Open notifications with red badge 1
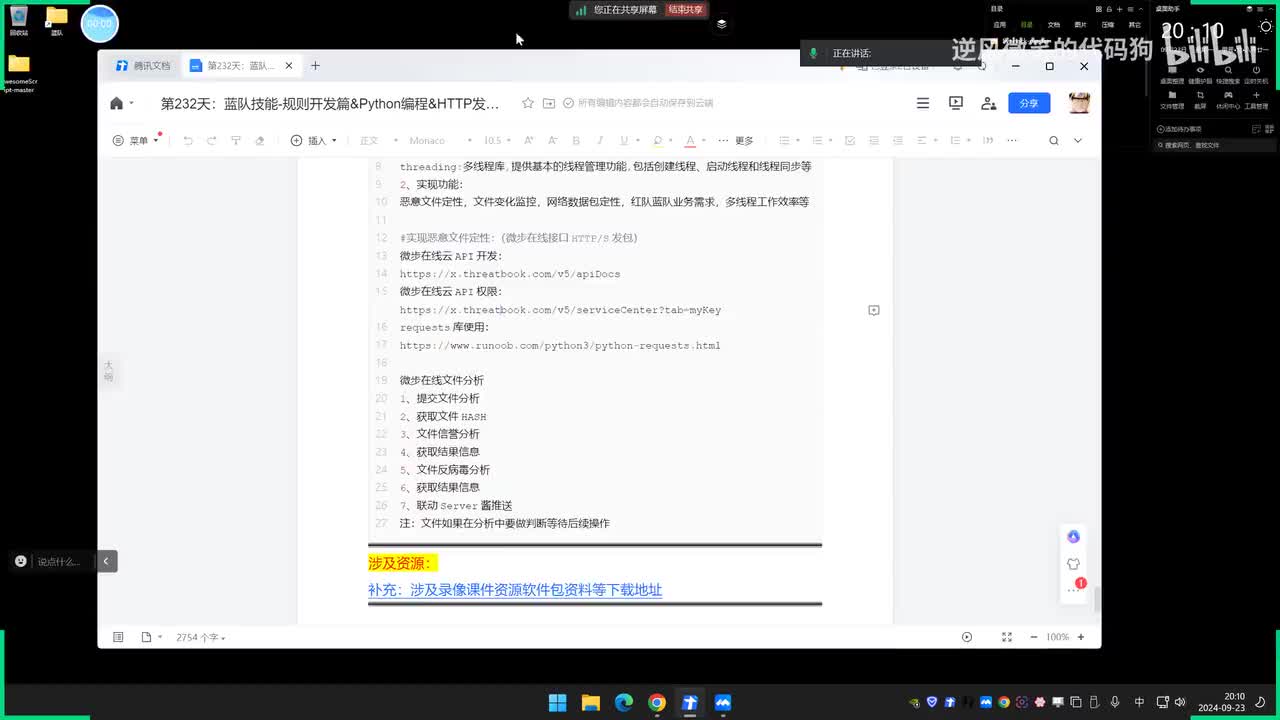The width and height of the screenshot is (1280, 720). point(1075,589)
